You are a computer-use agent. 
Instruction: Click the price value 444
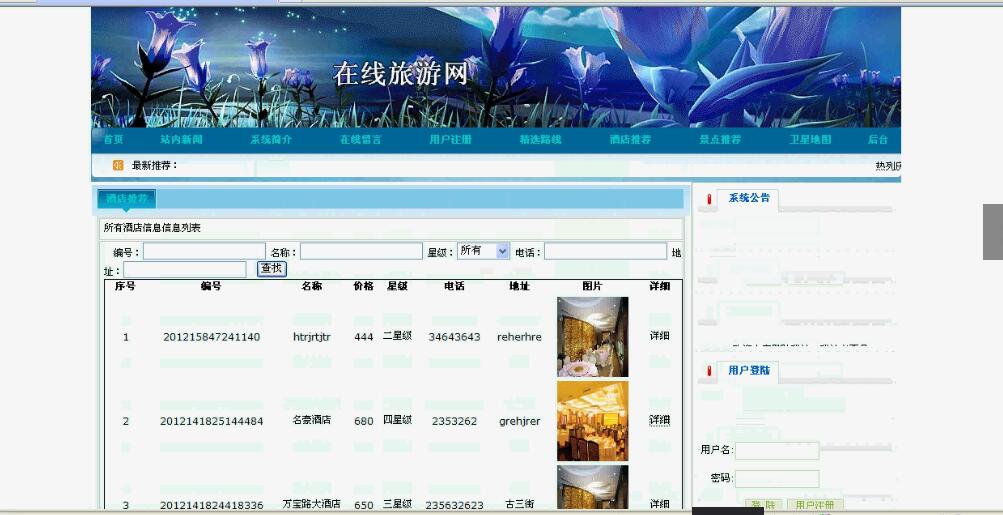tap(363, 337)
